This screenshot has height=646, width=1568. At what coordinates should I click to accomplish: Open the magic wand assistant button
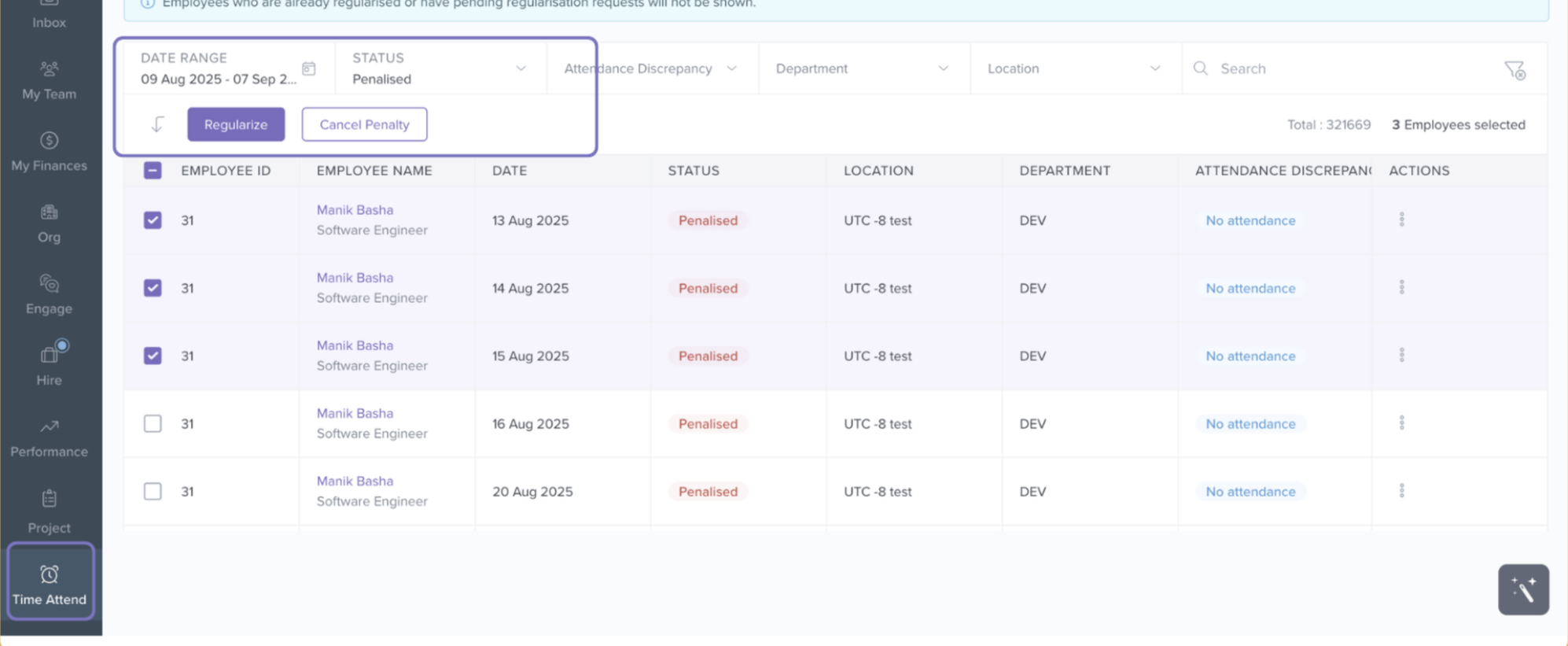(1522, 589)
